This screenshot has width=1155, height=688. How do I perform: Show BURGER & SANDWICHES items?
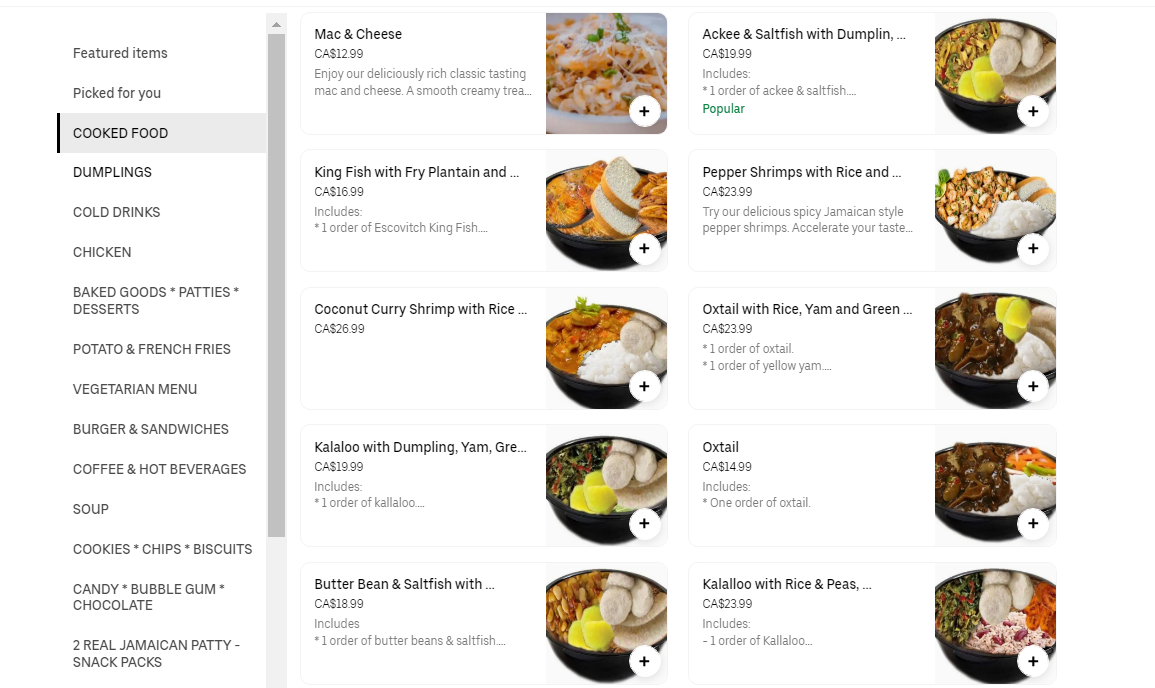pyautogui.click(x=151, y=429)
